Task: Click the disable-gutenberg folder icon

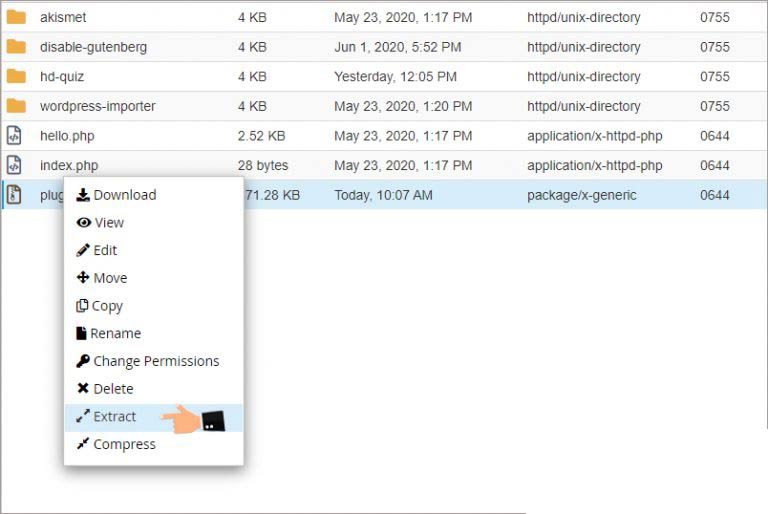Action: click(x=16, y=47)
